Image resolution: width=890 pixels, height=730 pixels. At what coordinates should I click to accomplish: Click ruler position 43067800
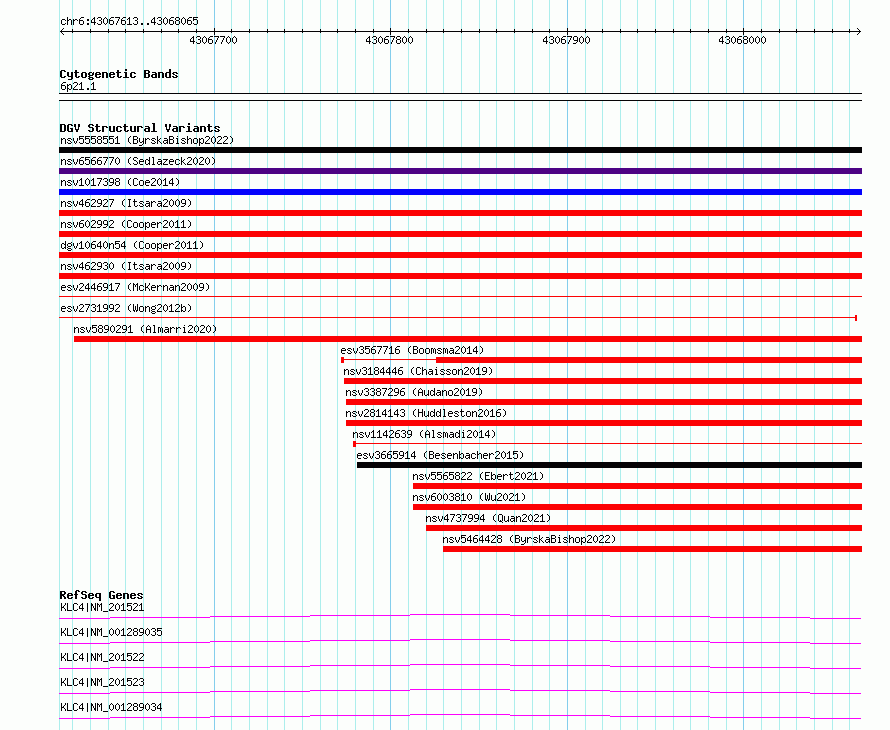(389, 40)
